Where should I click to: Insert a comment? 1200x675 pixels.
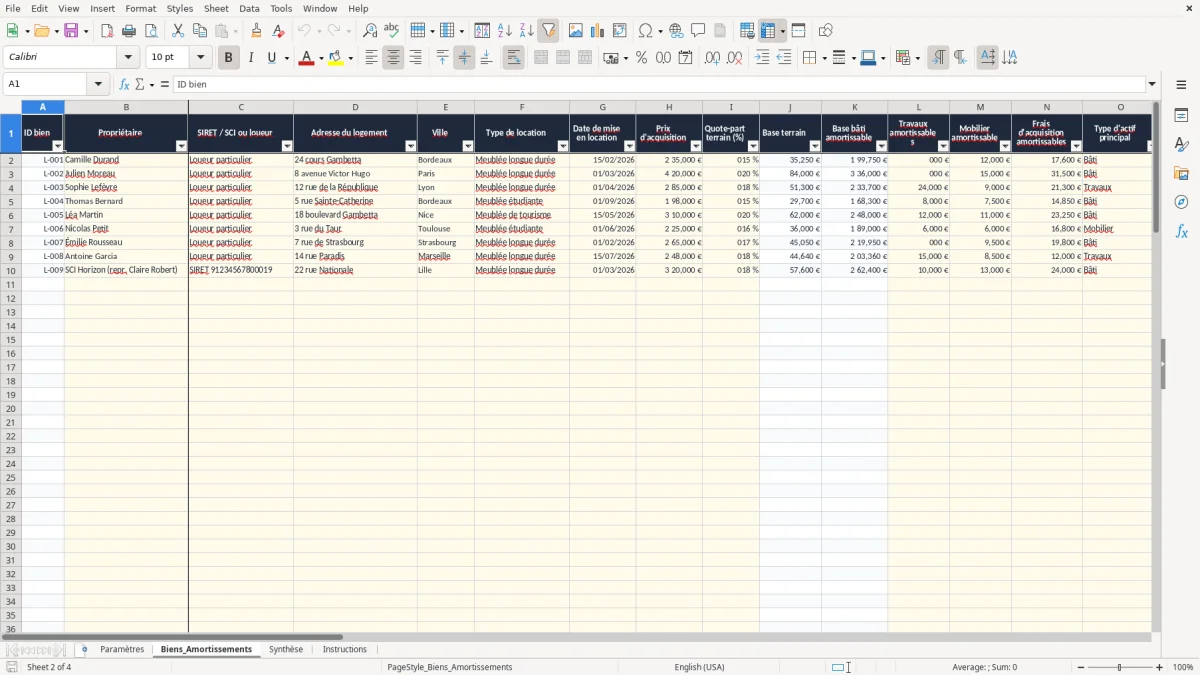coord(698,31)
